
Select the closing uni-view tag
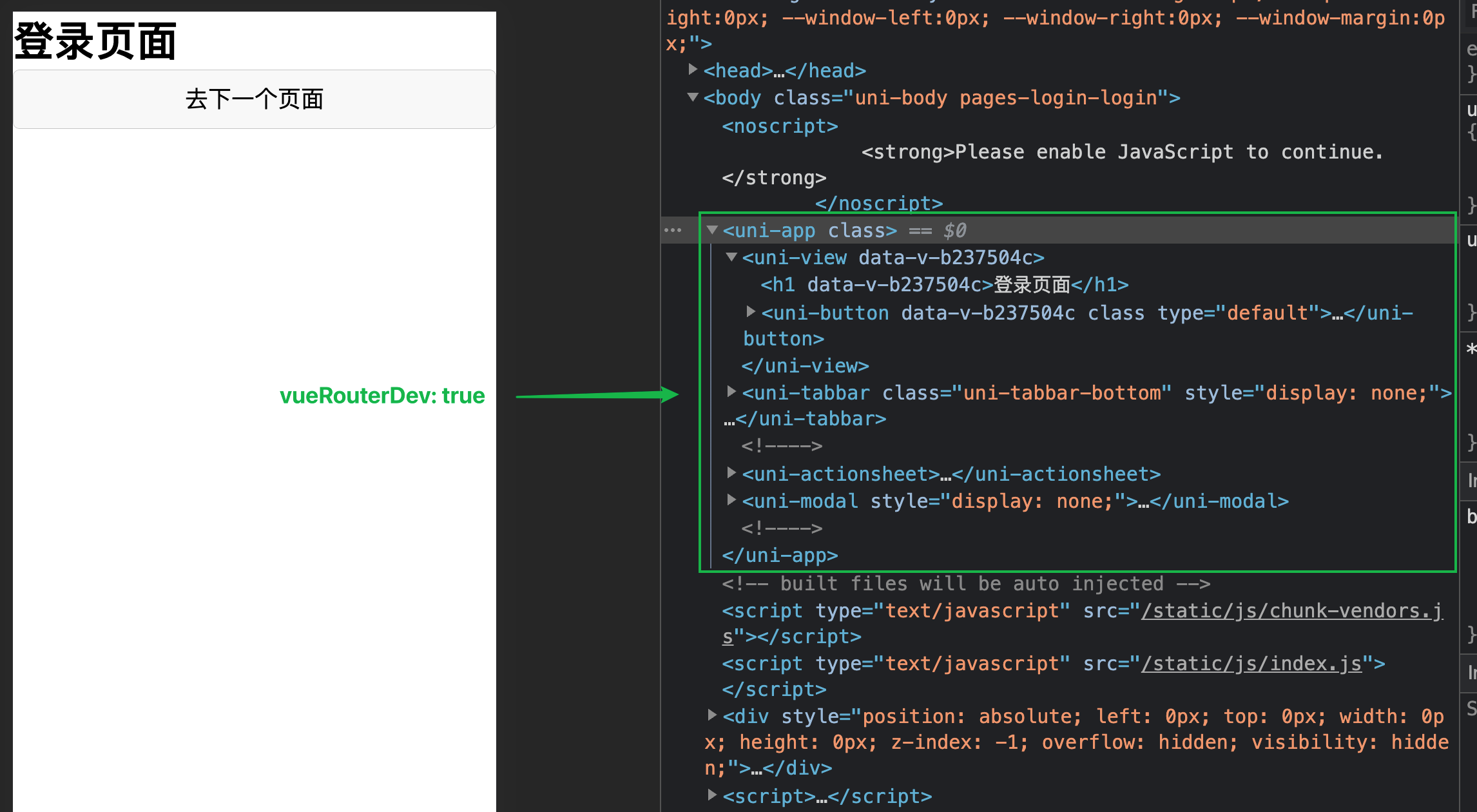pos(805,366)
